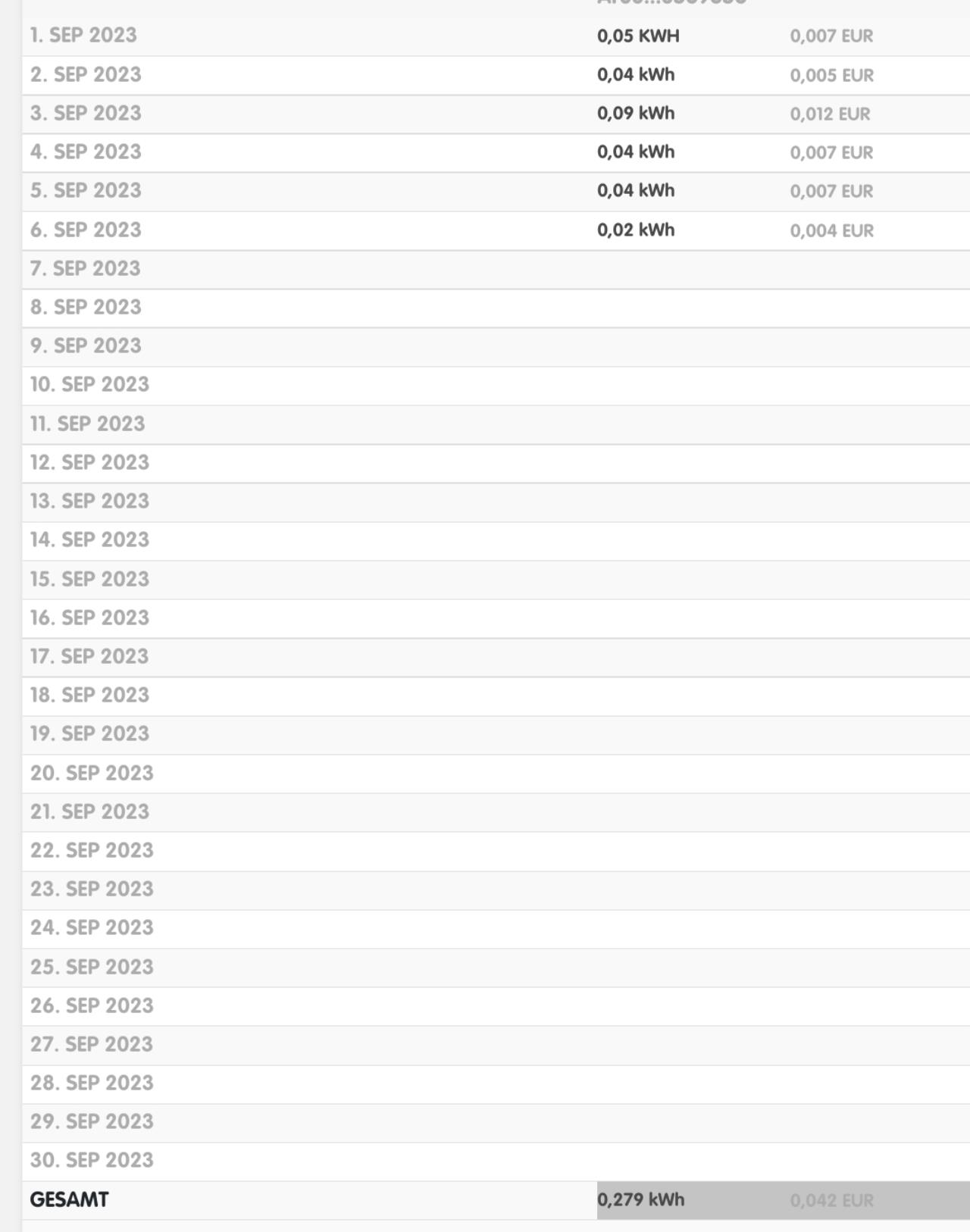
Task: Click the 0,09 kWh consumption value
Action: pos(636,113)
